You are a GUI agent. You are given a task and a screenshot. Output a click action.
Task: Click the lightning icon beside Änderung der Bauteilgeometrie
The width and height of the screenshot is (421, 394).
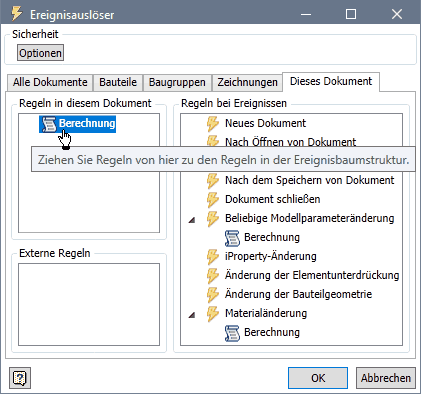[x=213, y=295]
